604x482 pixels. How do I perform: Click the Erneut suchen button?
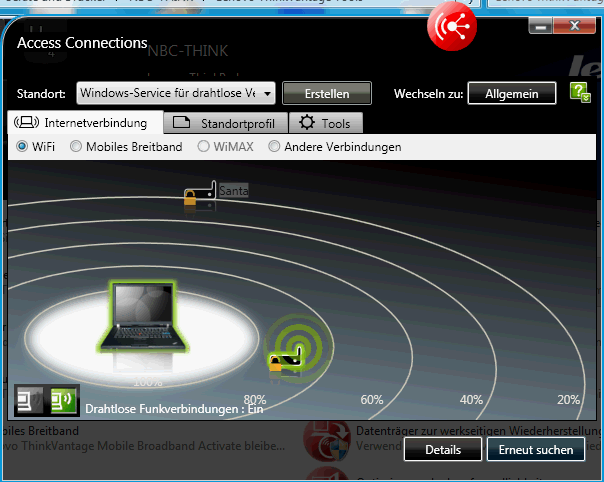[x=536, y=449]
